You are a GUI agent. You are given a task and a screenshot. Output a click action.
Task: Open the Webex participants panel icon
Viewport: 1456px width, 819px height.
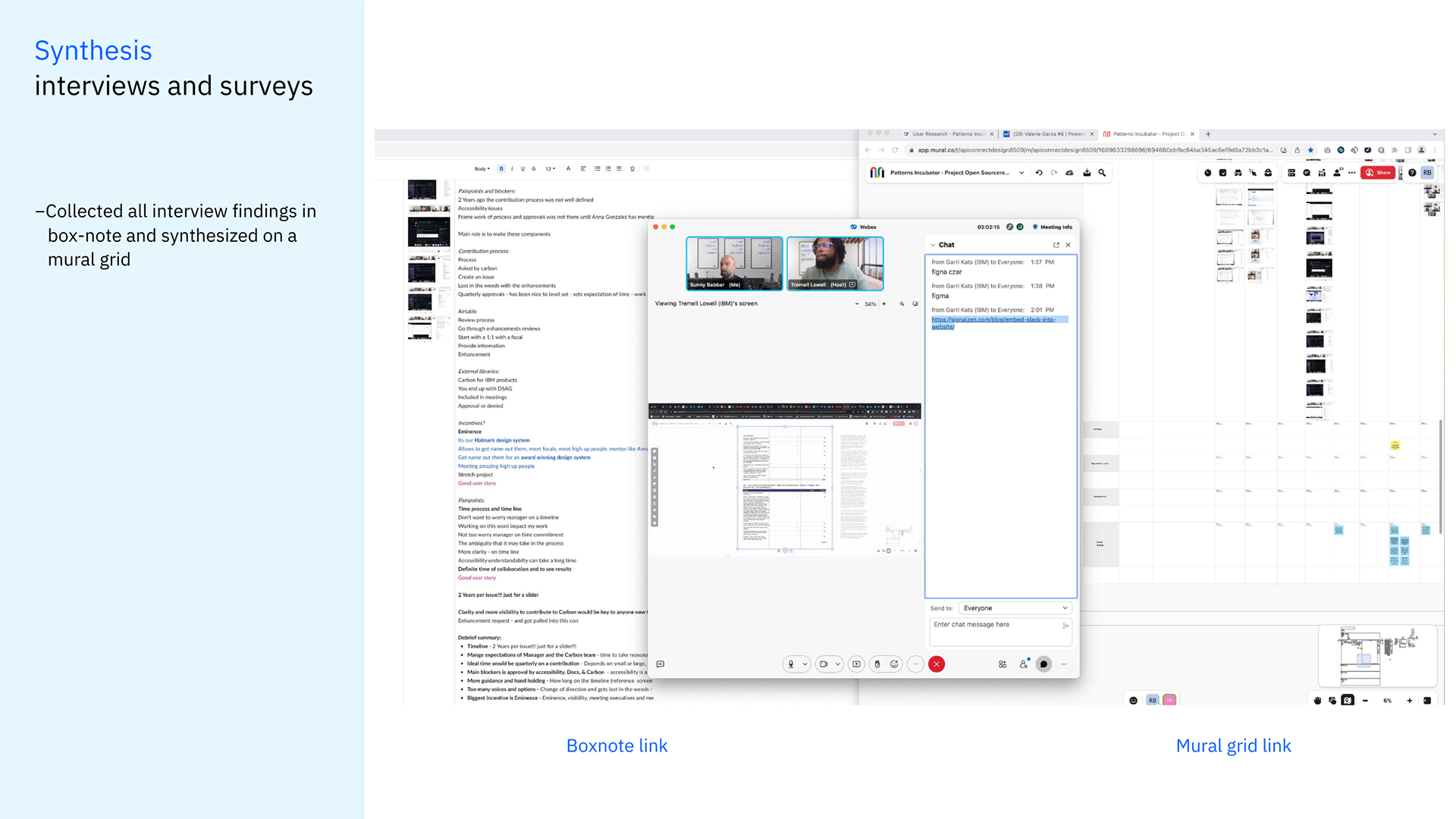[x=1024, y=664]
